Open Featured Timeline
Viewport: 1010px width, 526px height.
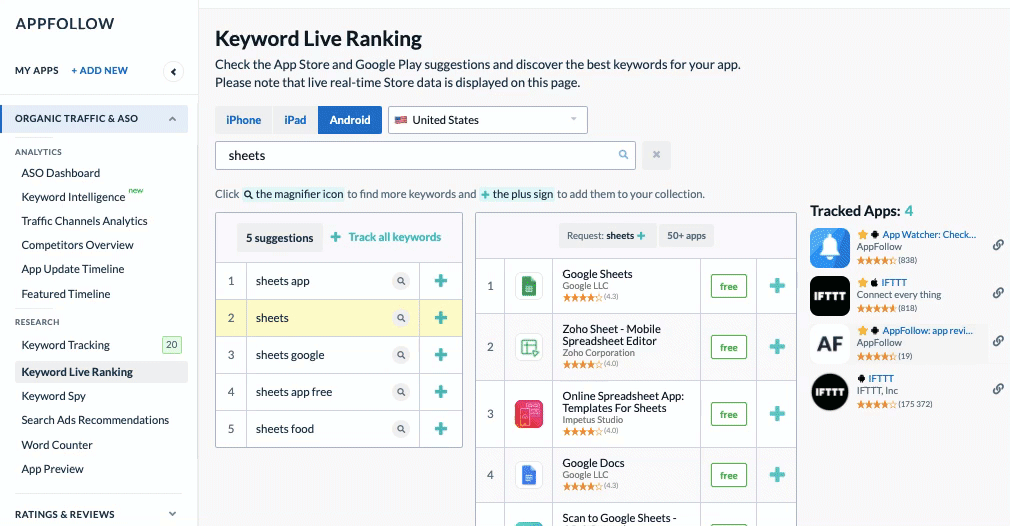[x=66, y=294]
